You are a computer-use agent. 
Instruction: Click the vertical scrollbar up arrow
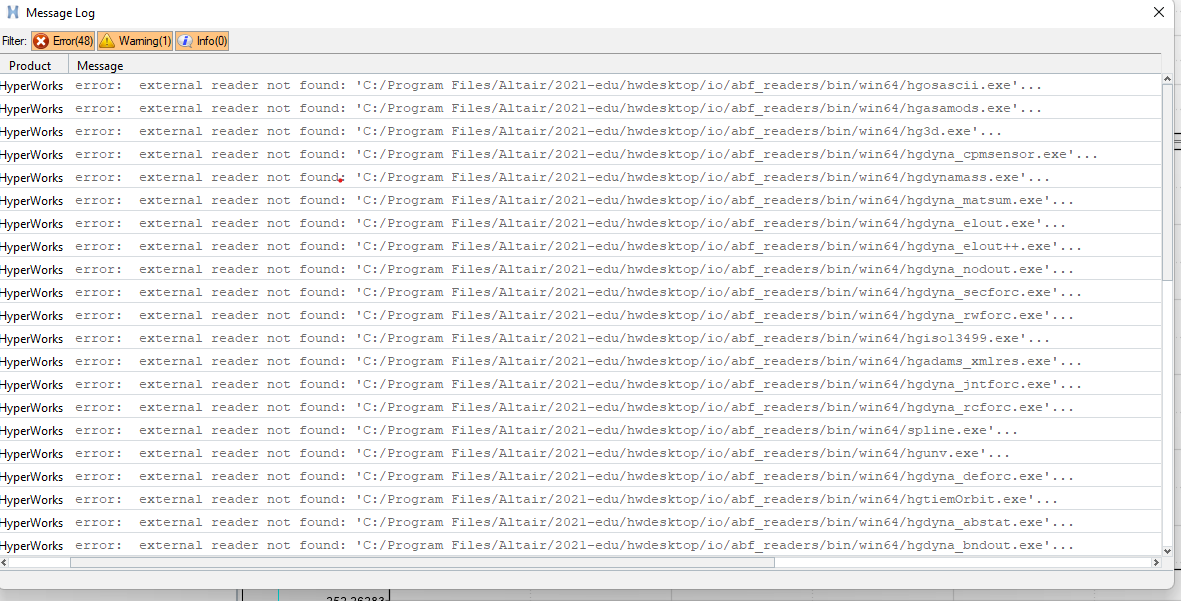click(1167, 78)
